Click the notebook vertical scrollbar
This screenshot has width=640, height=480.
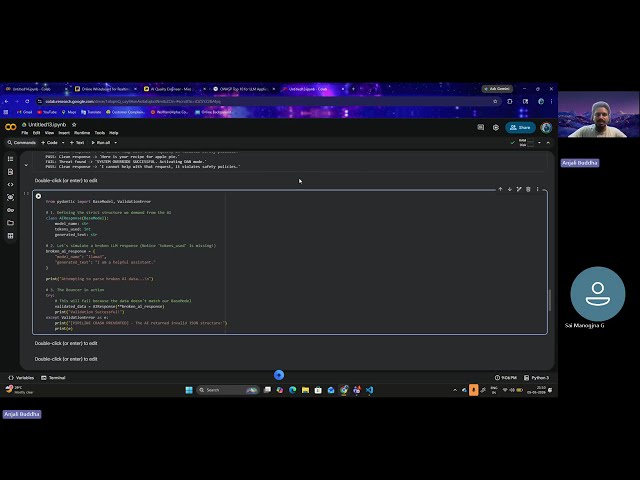pyautogui.click(x=550, y=300)
